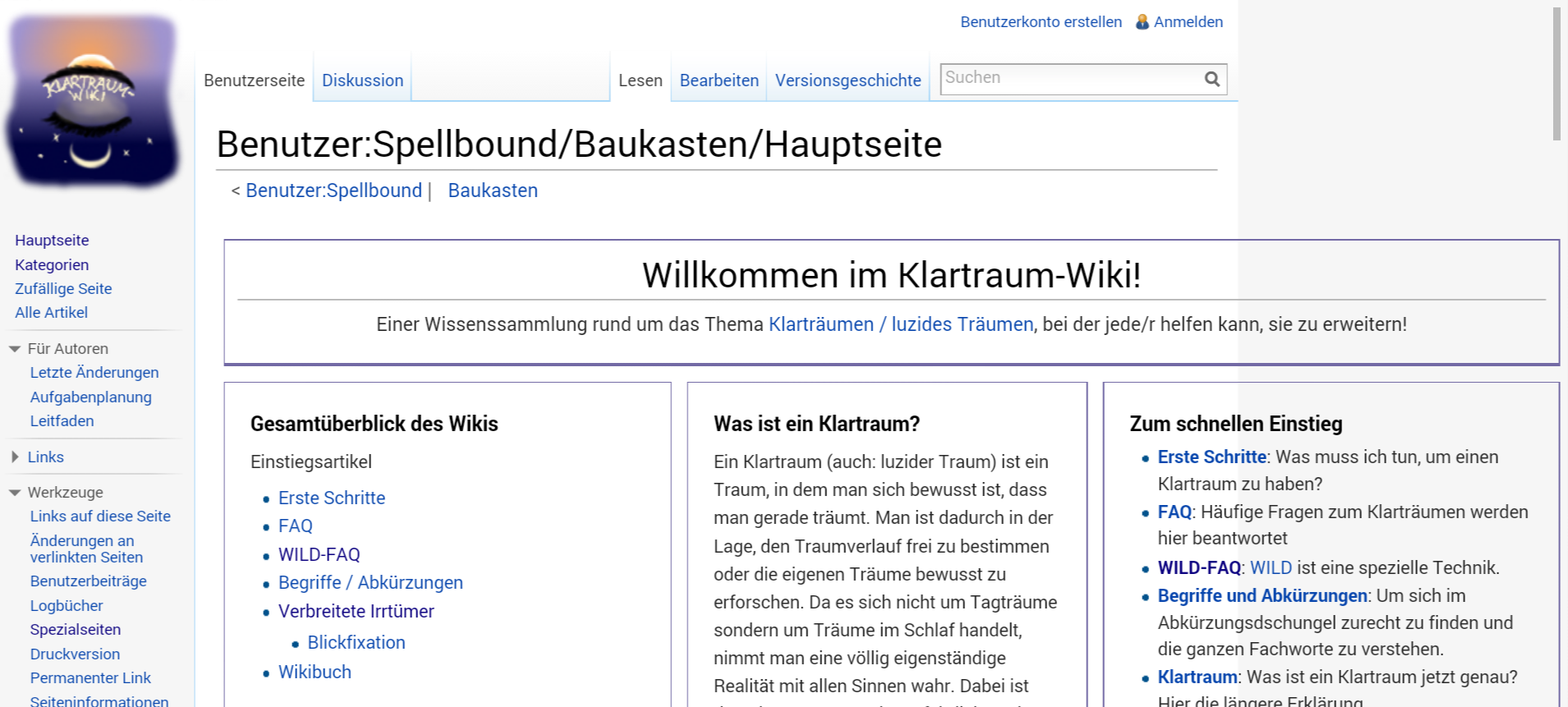Open Wikibuch in the overview list
1568x707 pixels.
click(x=315, y=672)
